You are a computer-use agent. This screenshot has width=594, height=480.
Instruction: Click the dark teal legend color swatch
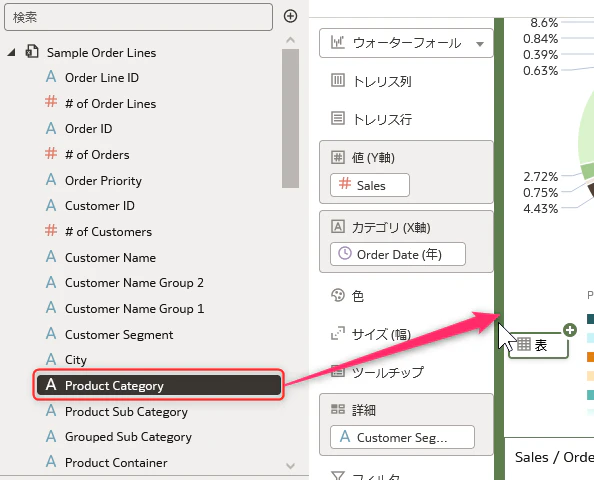591,319
